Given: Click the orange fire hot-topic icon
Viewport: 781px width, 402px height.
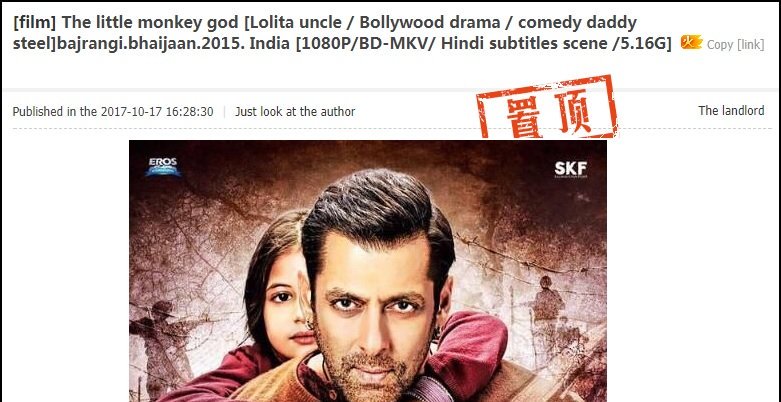Looking at the screenshot, I should pos(691,43).
